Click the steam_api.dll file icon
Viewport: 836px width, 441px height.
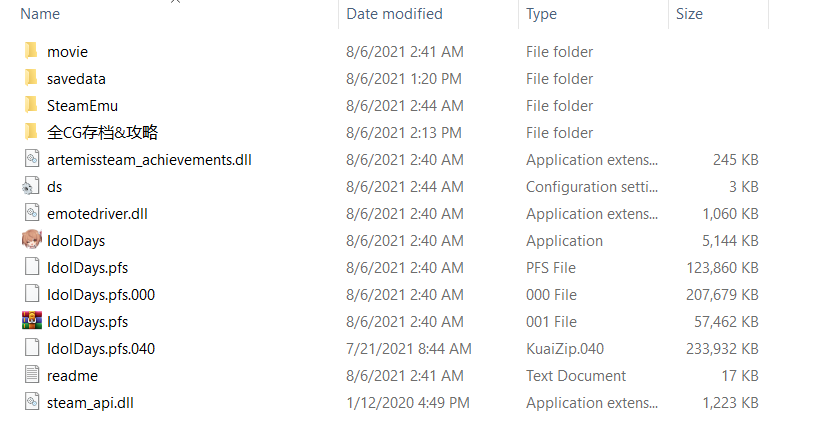point(31,402)
